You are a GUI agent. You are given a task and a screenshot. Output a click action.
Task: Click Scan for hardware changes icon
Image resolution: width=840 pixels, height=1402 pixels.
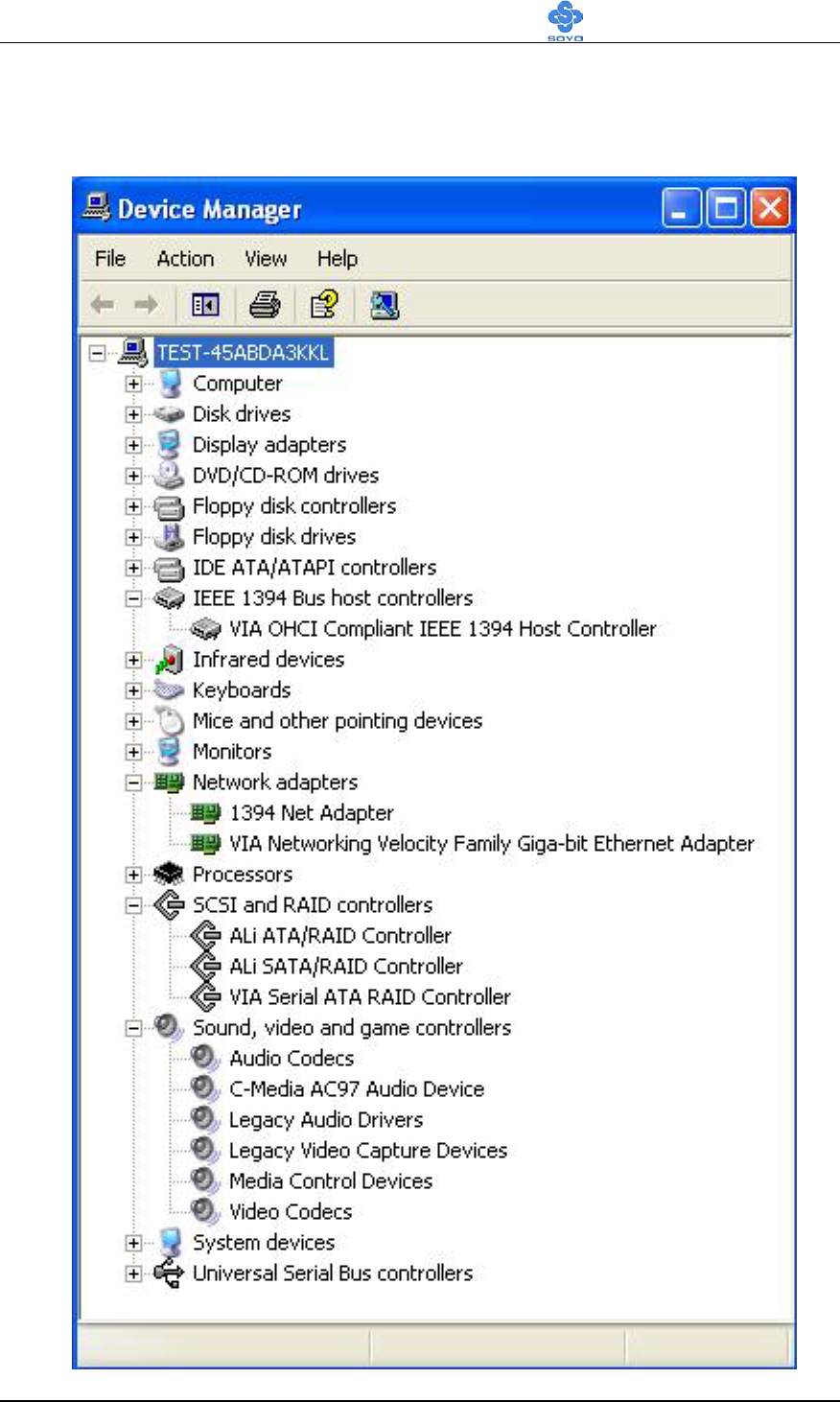pos(384,305)
